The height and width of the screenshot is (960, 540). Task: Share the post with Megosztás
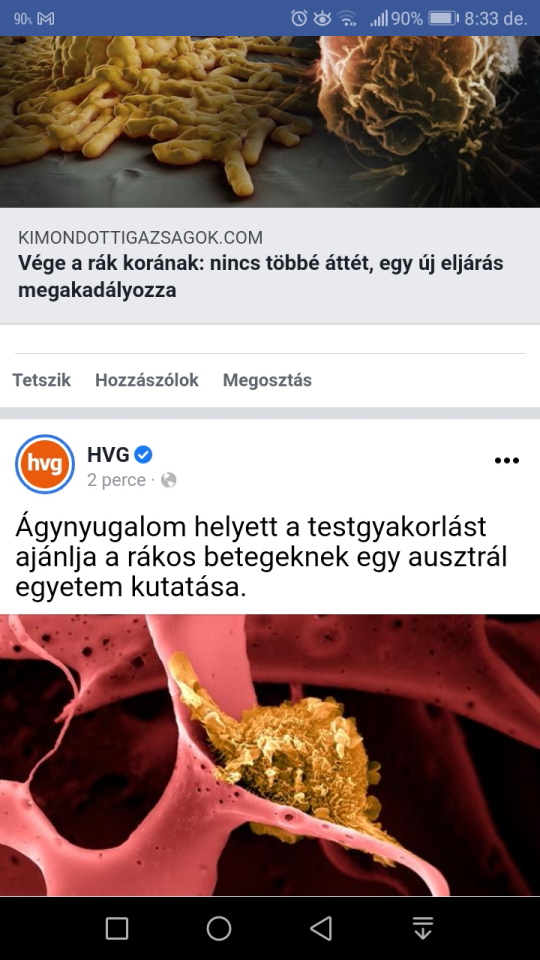(x=267, y=380)
